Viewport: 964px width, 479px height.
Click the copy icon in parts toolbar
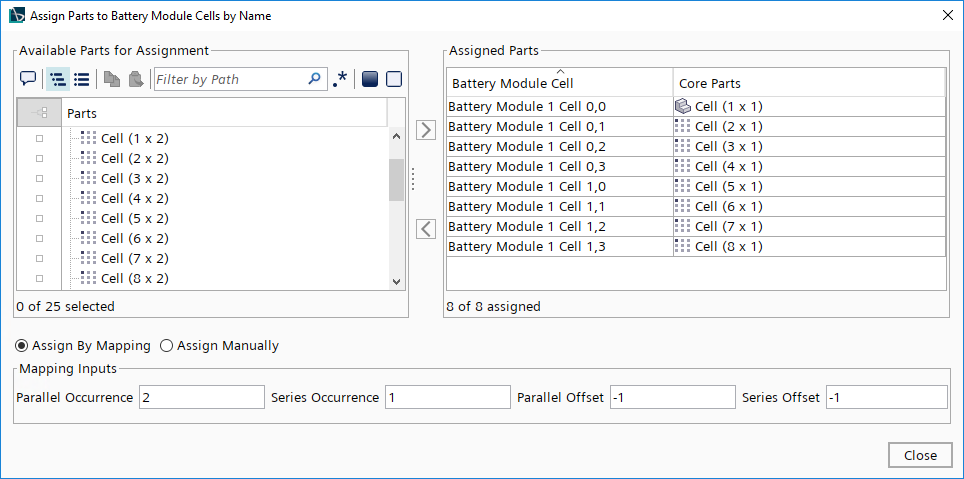[x=112, y=79]
